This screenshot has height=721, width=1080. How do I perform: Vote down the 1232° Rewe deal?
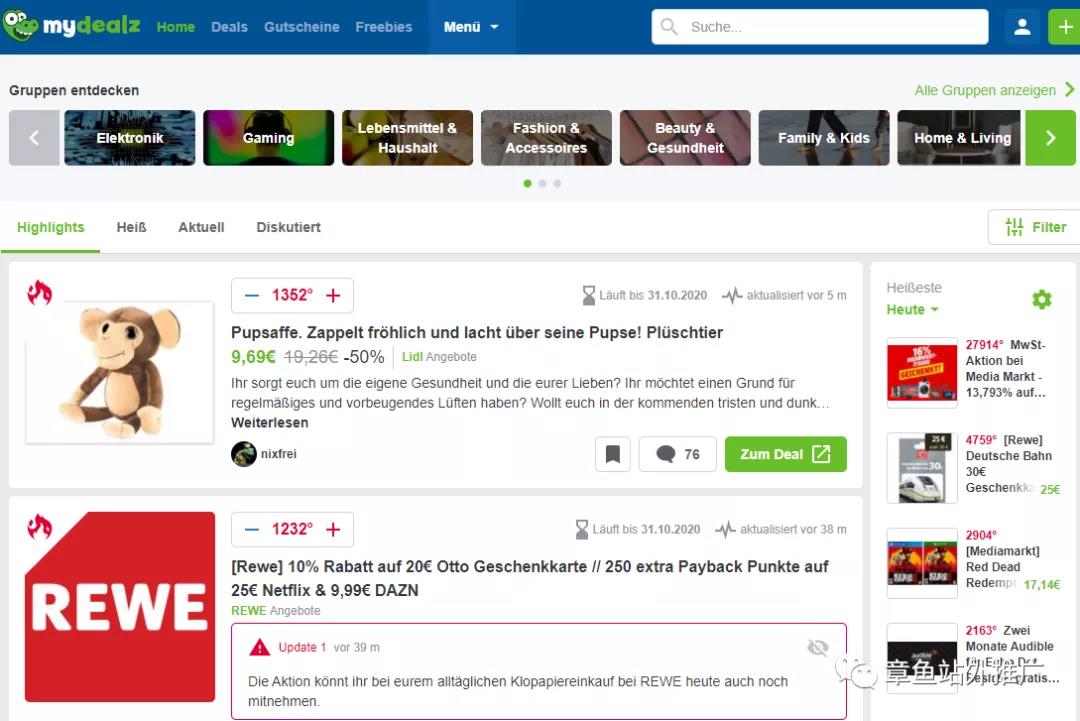(x=252, y=529)
